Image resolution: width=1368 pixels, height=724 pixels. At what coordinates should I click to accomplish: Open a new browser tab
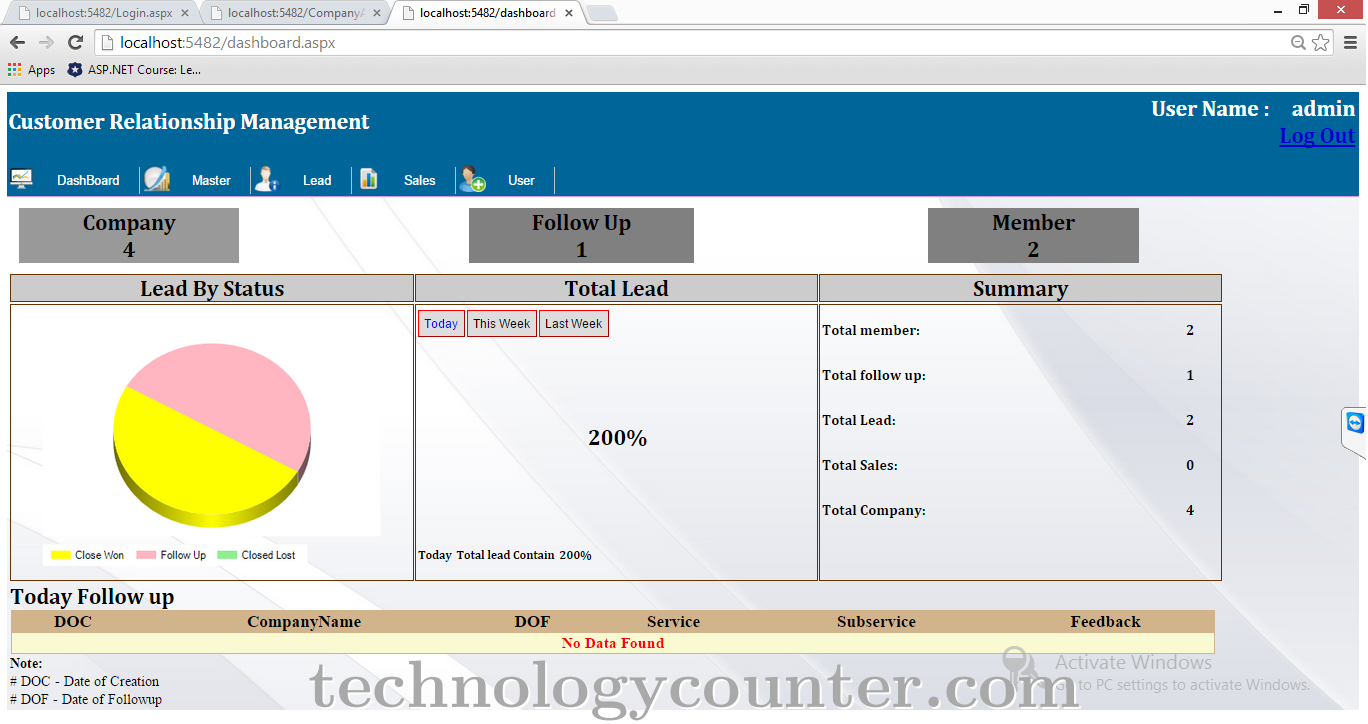pyautogui.click(x=602, y=13)
